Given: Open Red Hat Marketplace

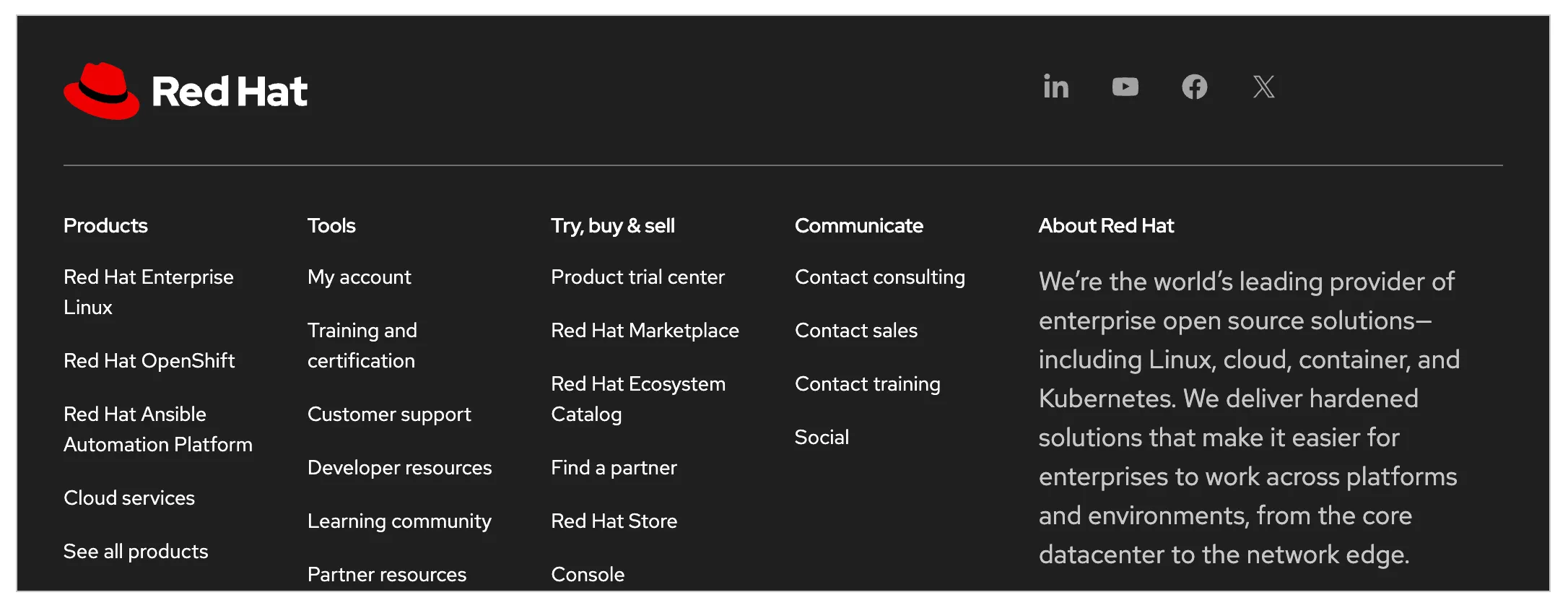Looking at the screenshot, I should coord(645,330).
